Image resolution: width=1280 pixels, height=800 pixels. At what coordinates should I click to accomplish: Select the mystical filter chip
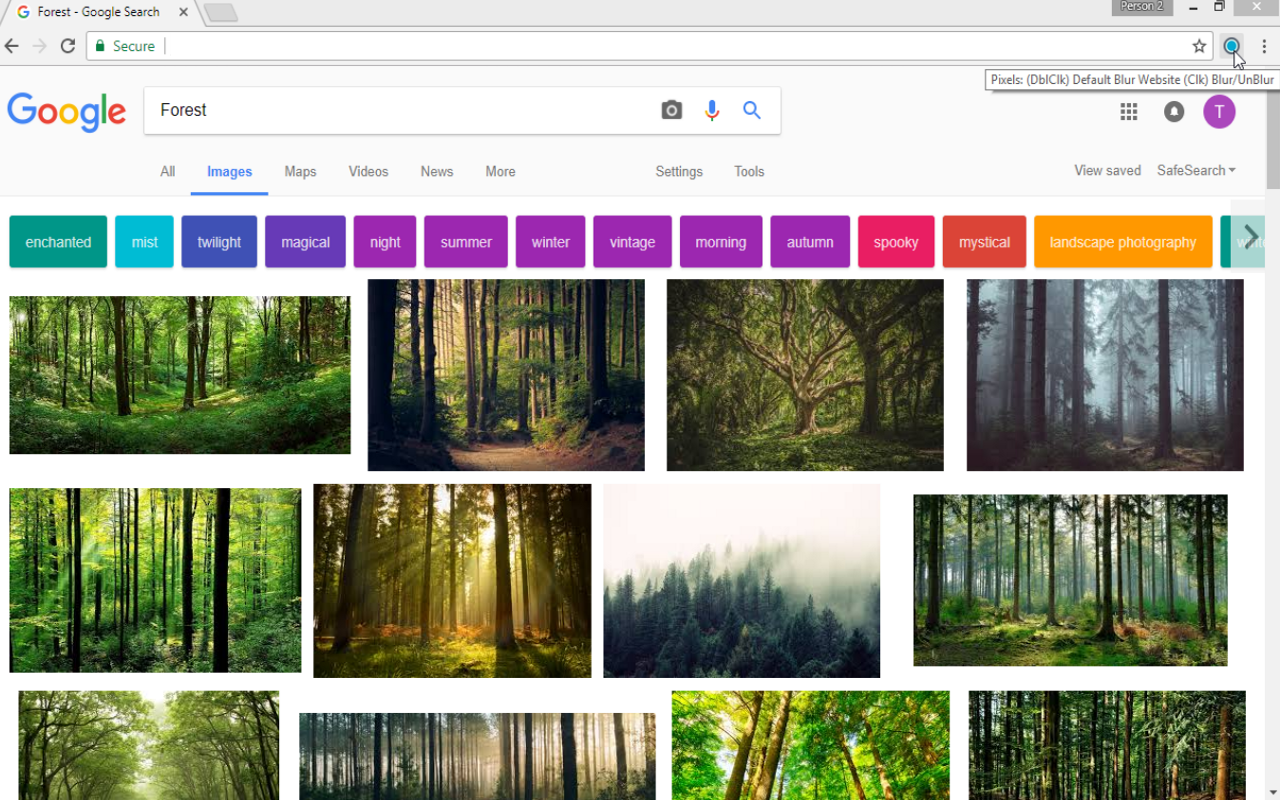click(984, 242)
